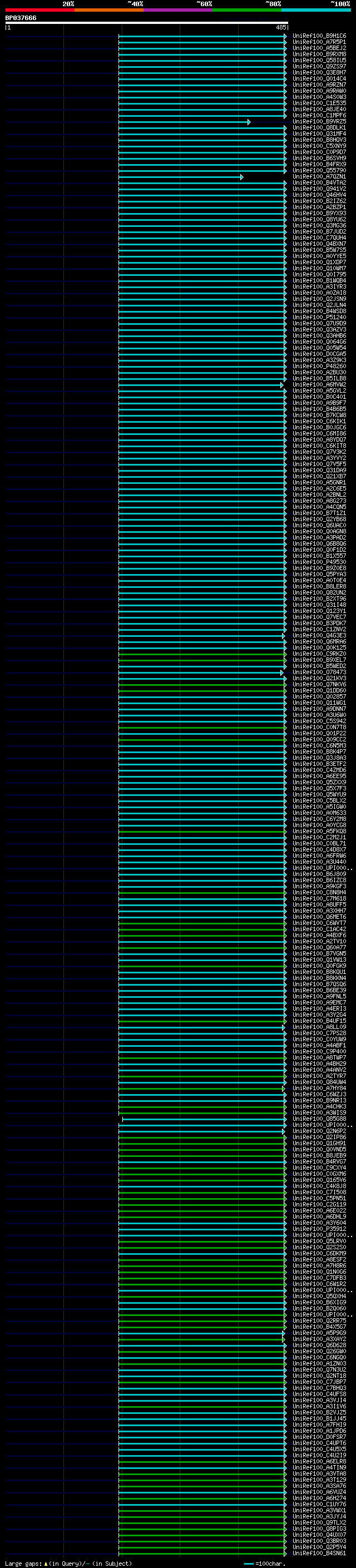Viewport: 356px width, 1568px height.
Task: Click the UniRef100_Q3E8H7 entry
Action: pos(319,72)
